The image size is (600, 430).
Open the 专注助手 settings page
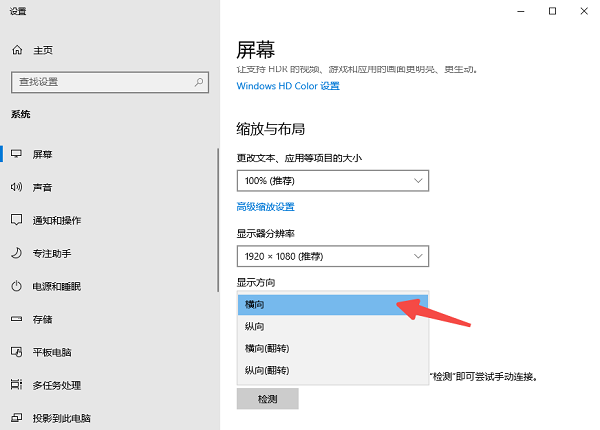point(52,253)
